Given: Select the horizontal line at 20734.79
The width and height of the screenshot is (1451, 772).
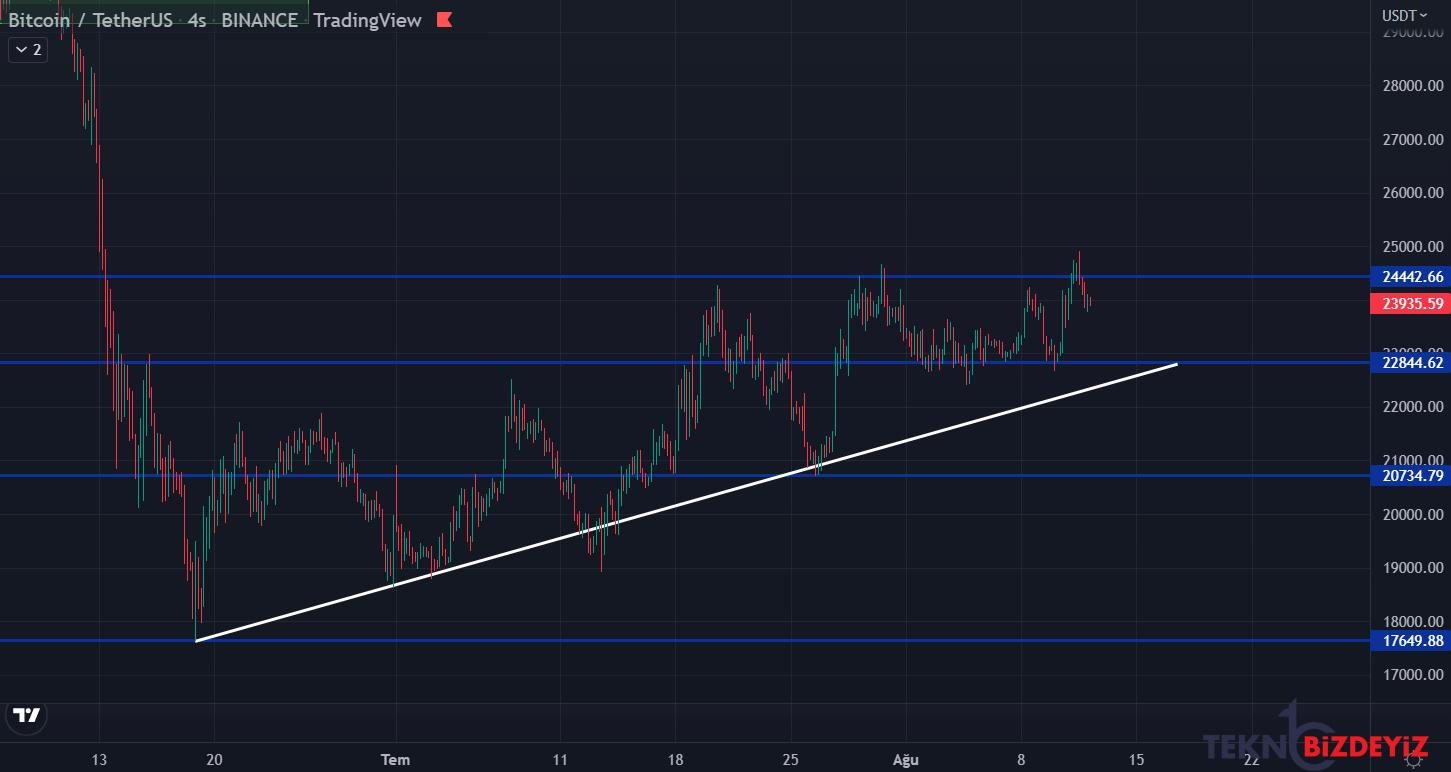Looking at the screenshot, I should (685, 475).
